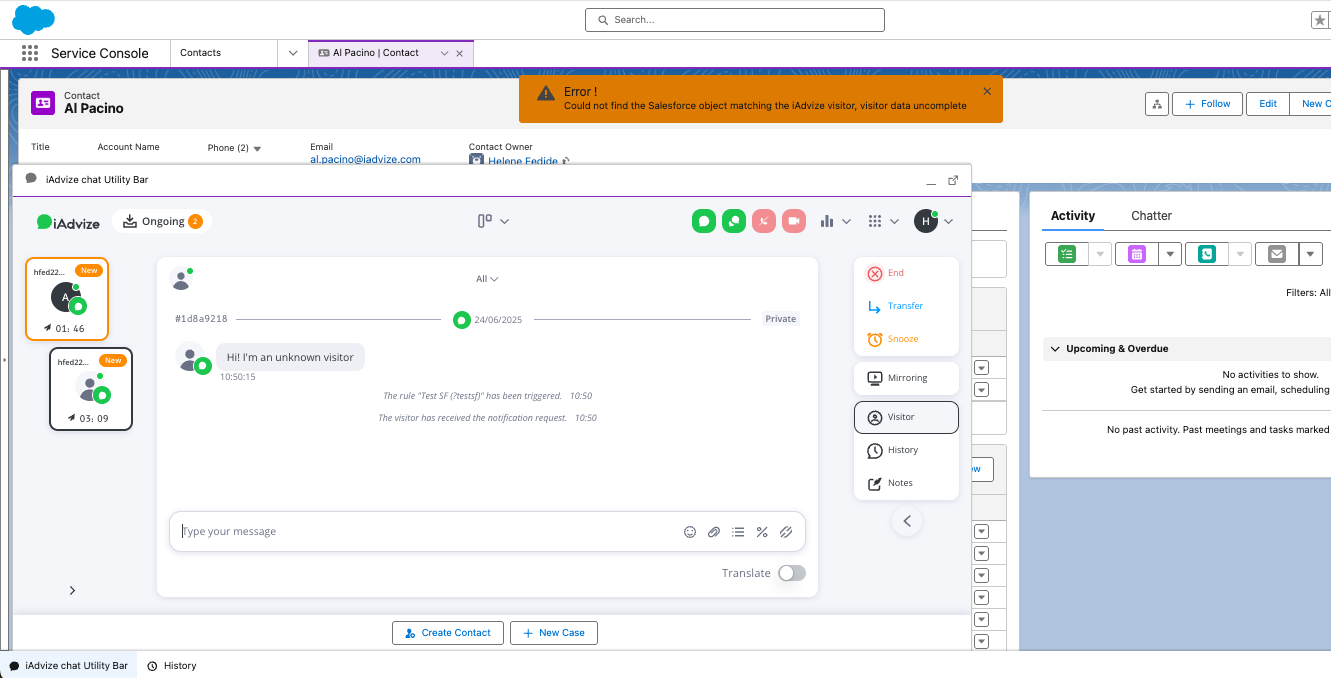The image size is (1331, 678).
Task: Open iAdvize chat Utility Bar item
Action: point(69,666)
